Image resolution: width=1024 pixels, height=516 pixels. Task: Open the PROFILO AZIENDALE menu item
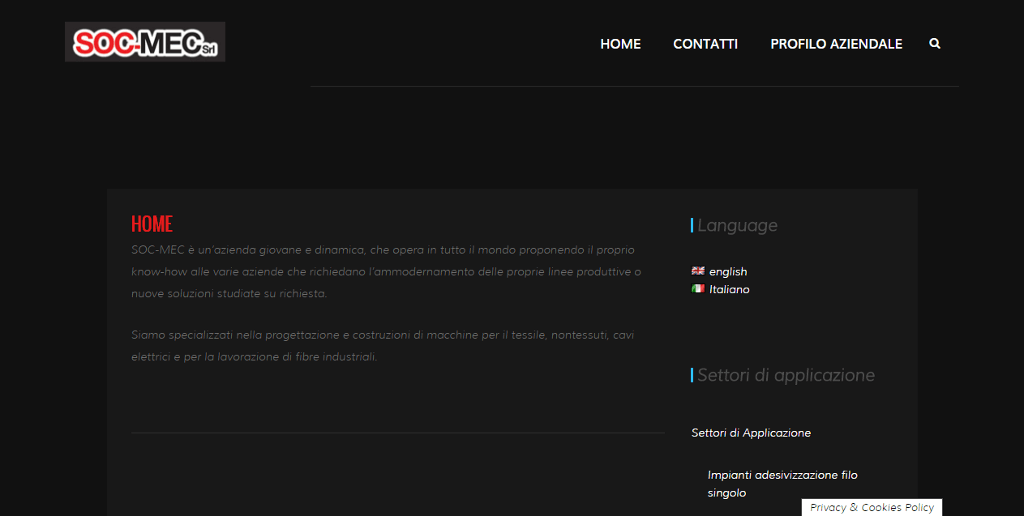836,44
